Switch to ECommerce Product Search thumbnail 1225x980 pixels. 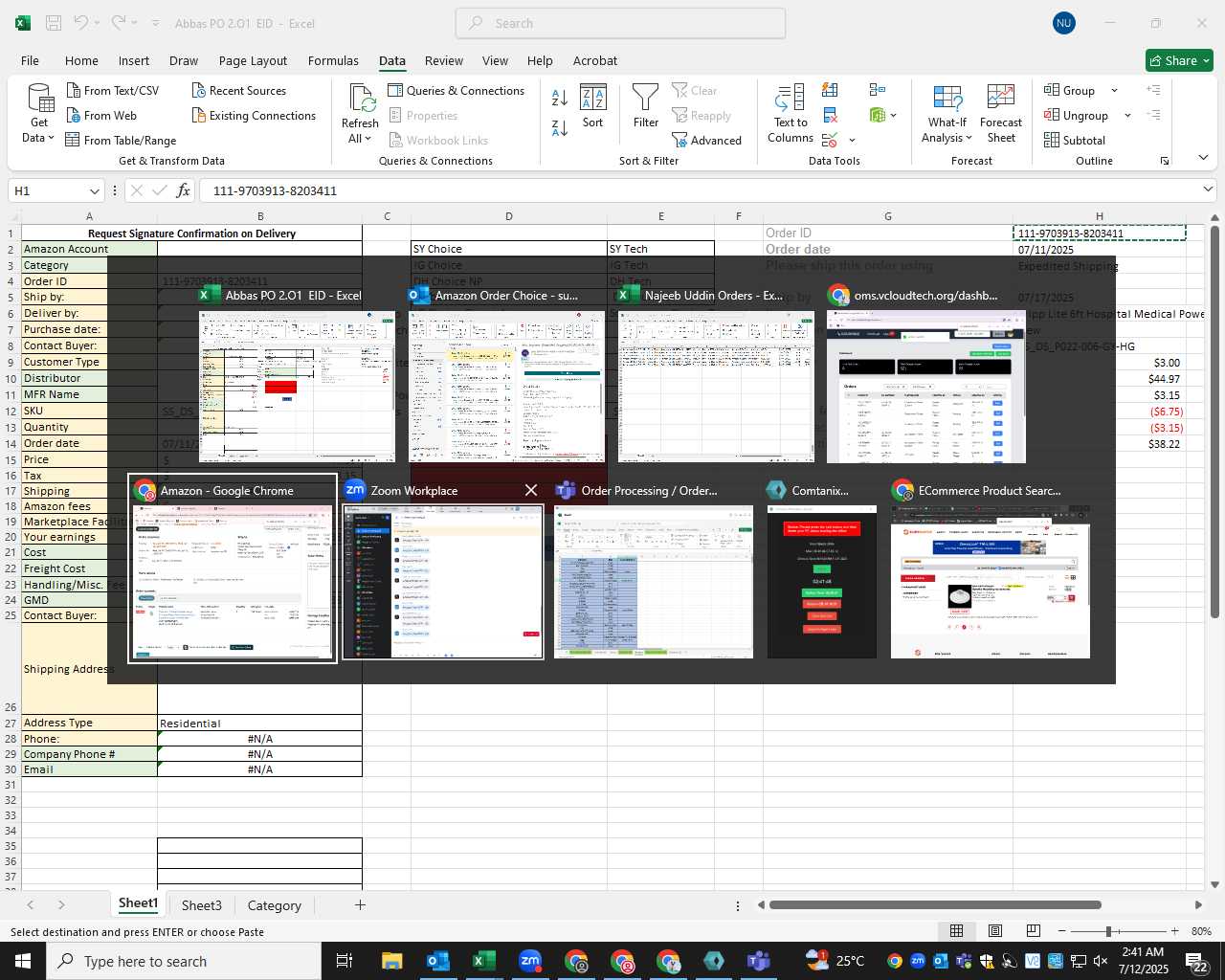(x=991, y=582)
